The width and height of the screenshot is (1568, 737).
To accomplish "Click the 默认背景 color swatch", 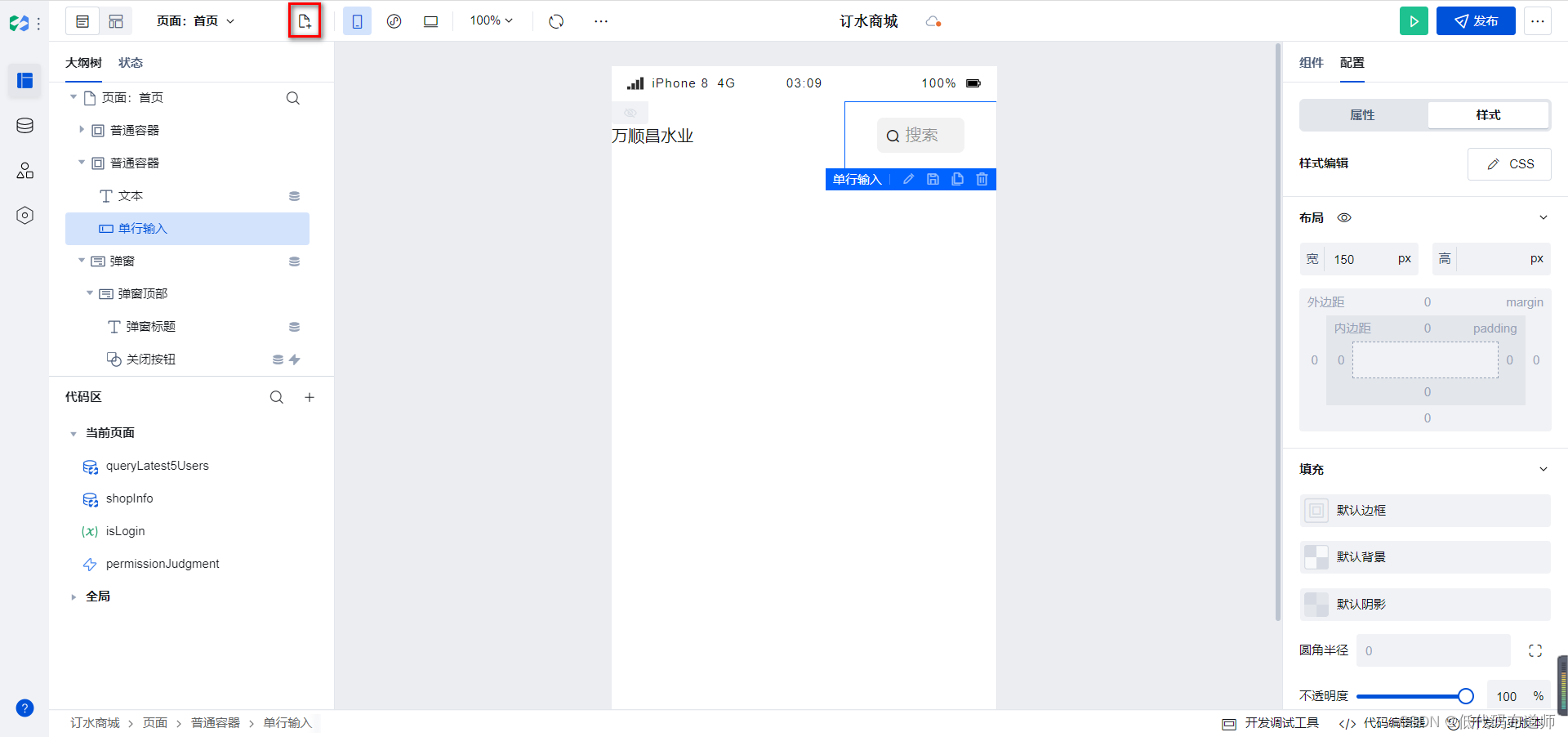I will [x=1316, y=557].
